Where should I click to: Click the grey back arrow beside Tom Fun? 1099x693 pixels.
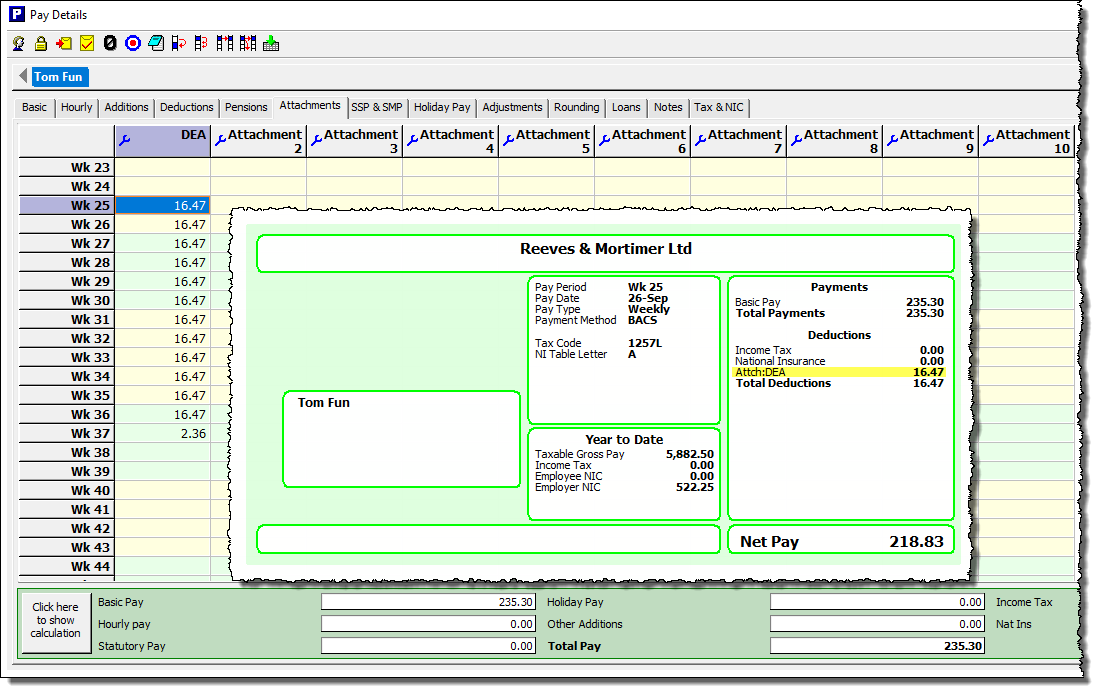click(23, 76)
